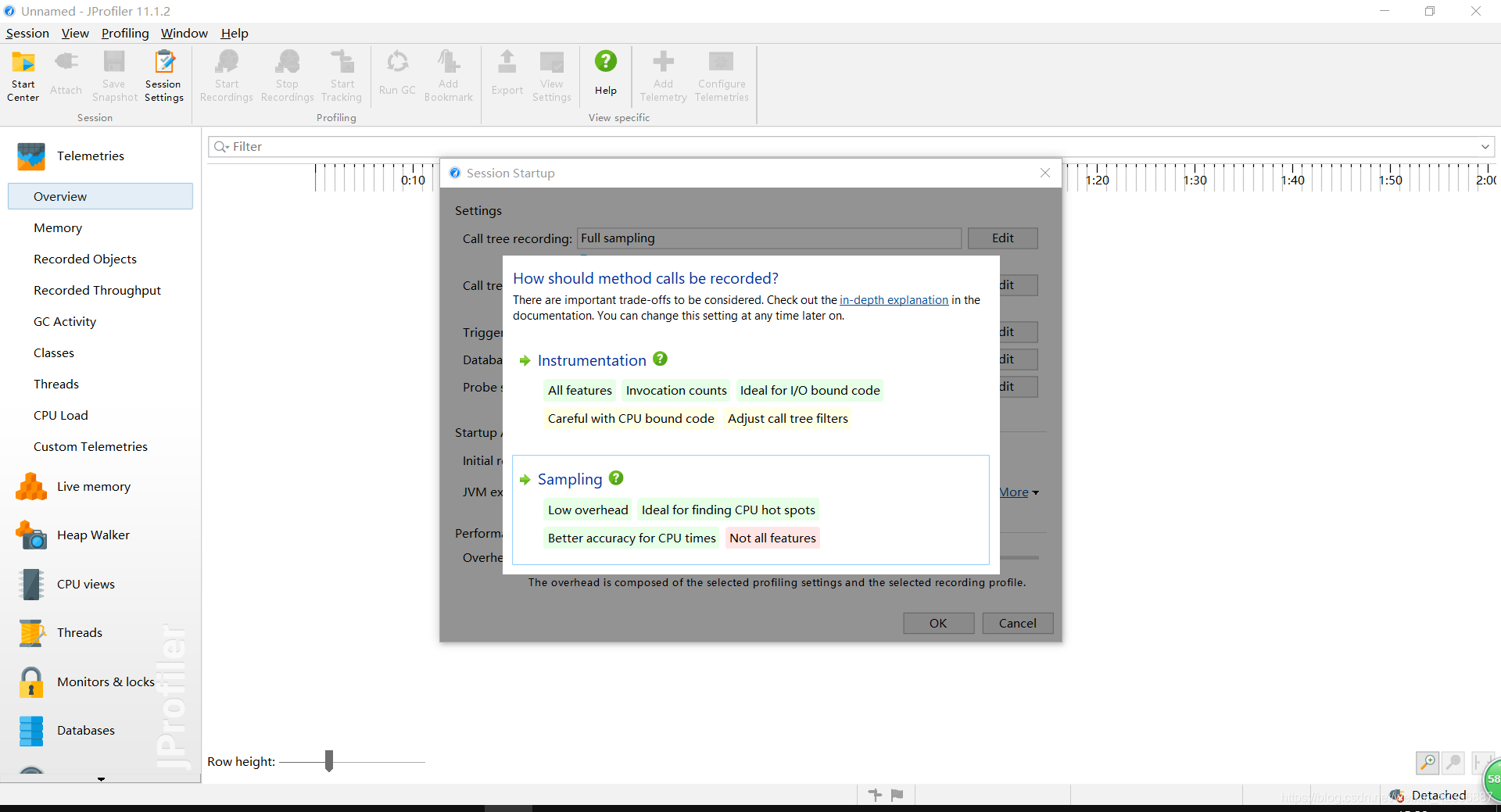The height and width of the screenshot is (812, 1501).
Task: Select Custom Telemetries view
Action: point(91,446)
